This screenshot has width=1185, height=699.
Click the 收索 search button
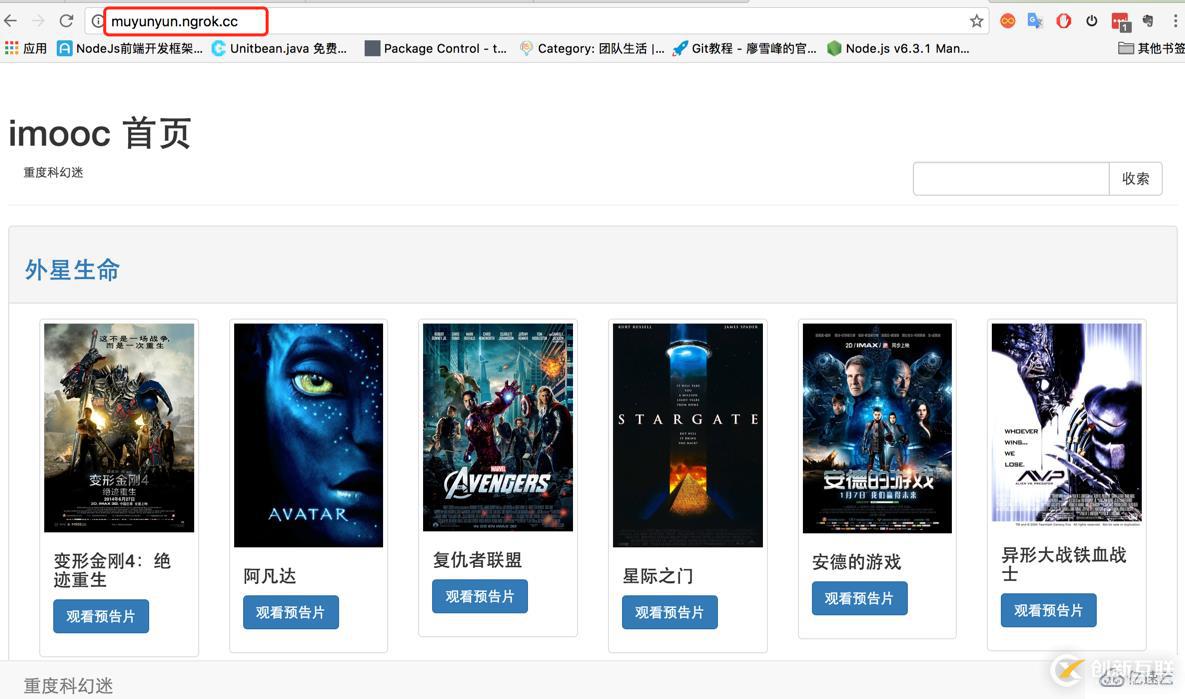click(x=1136, y=178)
